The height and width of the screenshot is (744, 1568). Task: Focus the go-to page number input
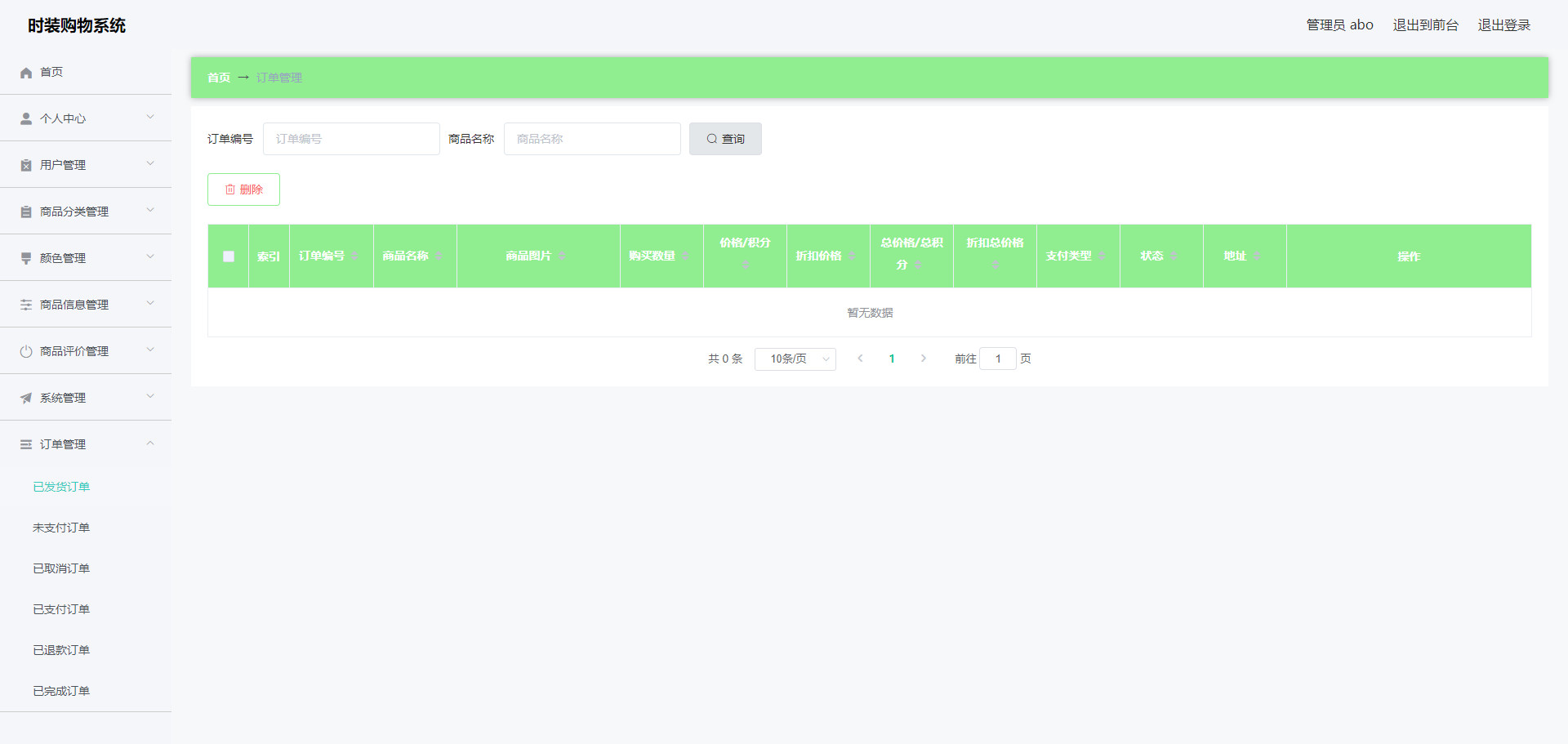click(998, 359)
